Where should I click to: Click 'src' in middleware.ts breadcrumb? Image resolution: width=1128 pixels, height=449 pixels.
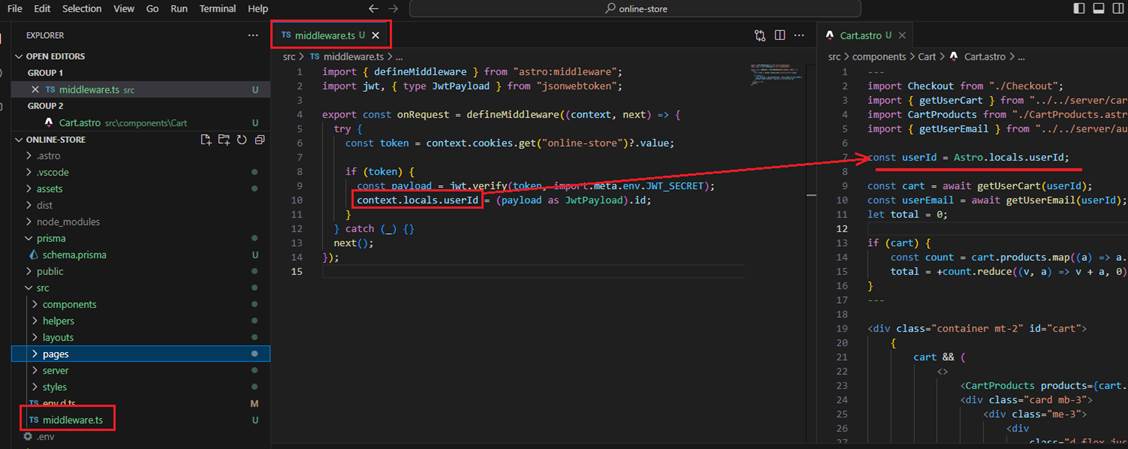pyautogui.click(x=289, y=56)
